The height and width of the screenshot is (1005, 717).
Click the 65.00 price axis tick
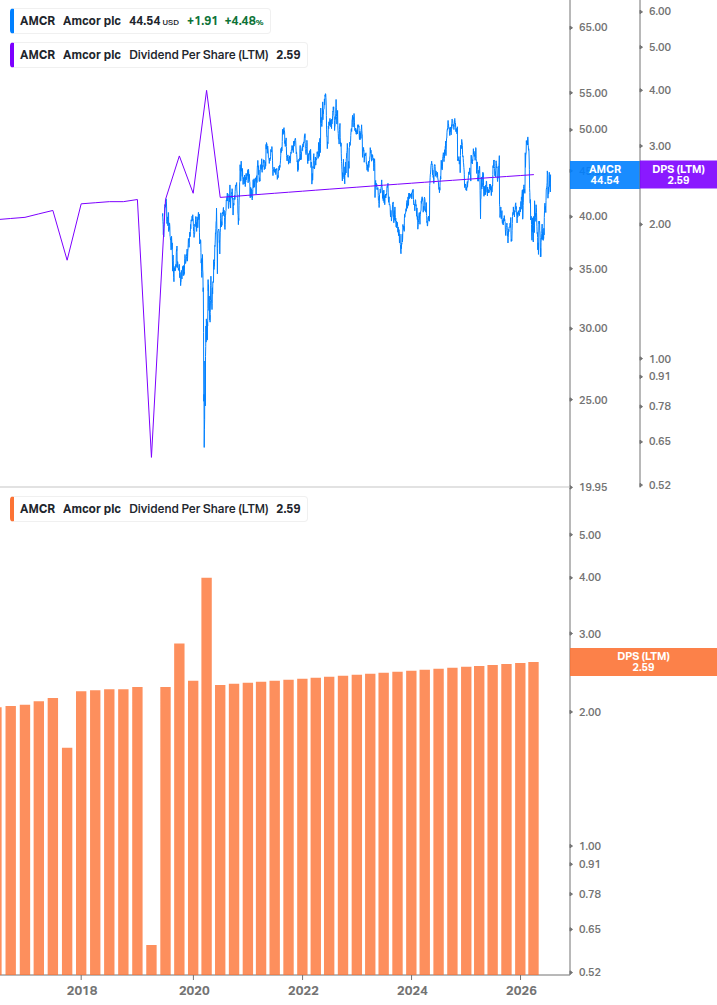(593, 28)
